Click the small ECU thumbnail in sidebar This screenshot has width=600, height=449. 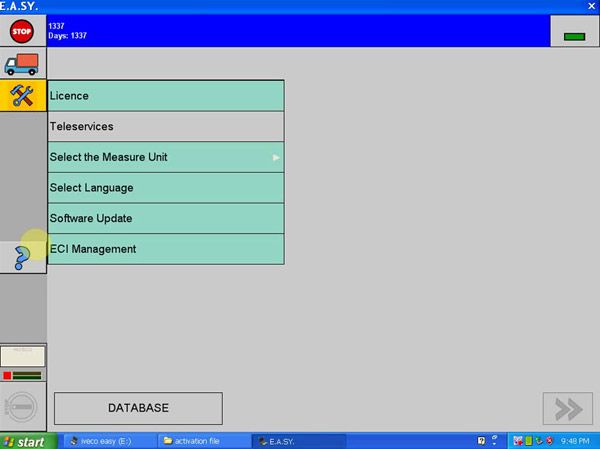22,355
